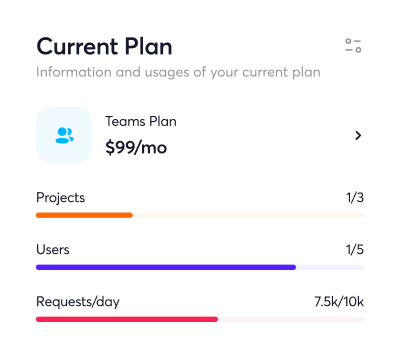Click the orange Projects progress bar

[x=84, y=215]
